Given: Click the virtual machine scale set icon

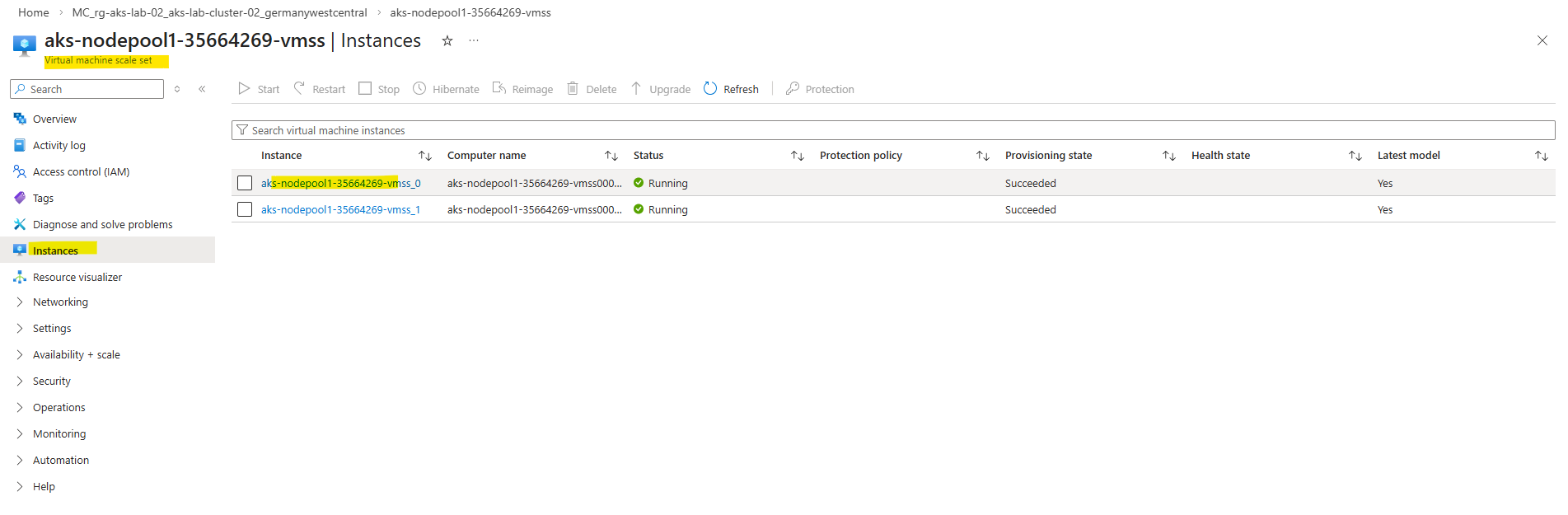Looking at the screenshot, I should tap(25, 45).
